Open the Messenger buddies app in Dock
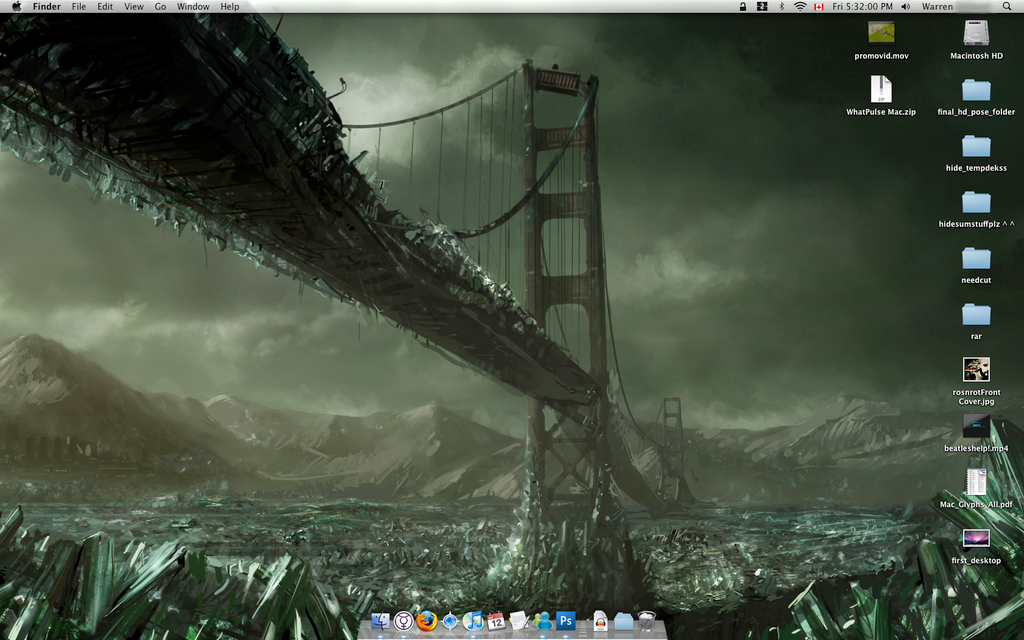 [x=542, y=620]
